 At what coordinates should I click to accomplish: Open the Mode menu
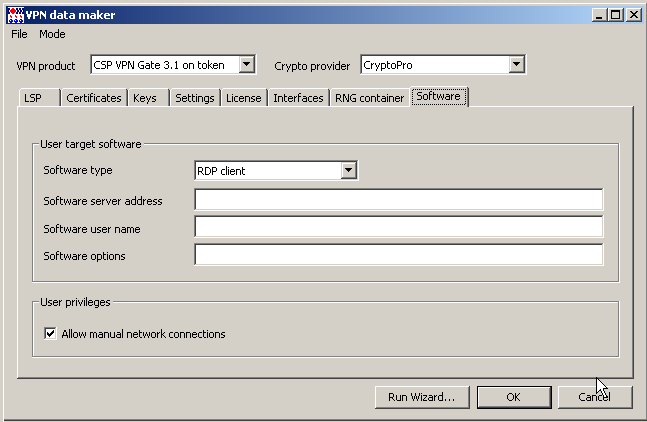pos(52,34)
